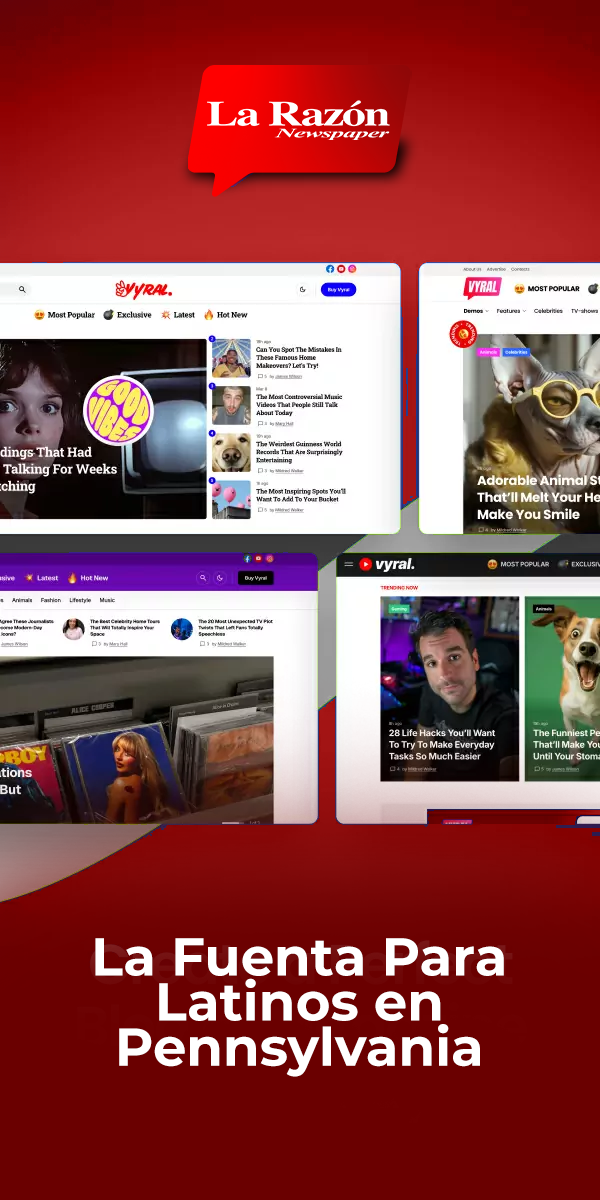Click YouTube icon in white Vyral demo header

pos(341,269)
